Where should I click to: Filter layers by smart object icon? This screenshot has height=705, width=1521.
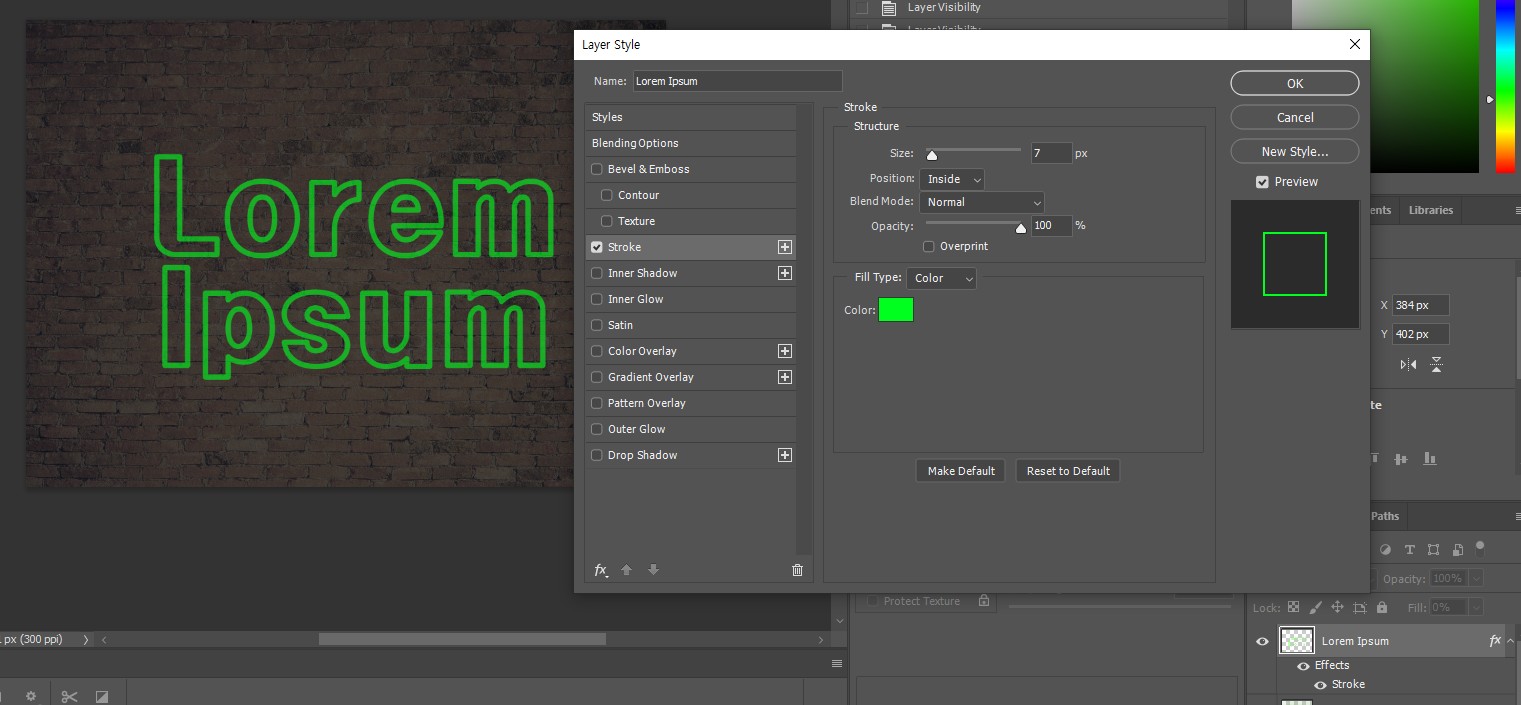[1458, 550]
